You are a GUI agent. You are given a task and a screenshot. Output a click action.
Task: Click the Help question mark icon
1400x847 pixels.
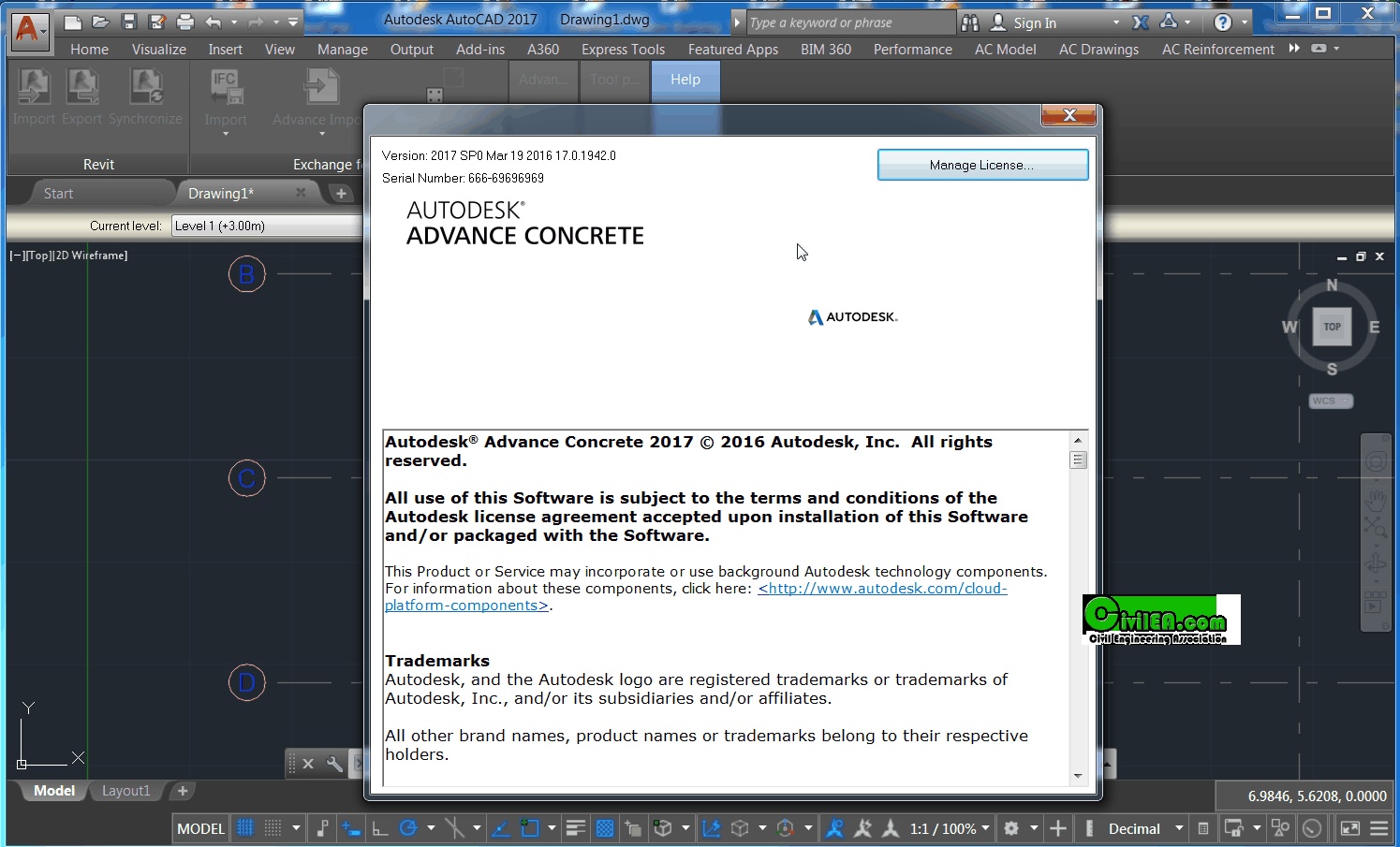point(1223,22)
